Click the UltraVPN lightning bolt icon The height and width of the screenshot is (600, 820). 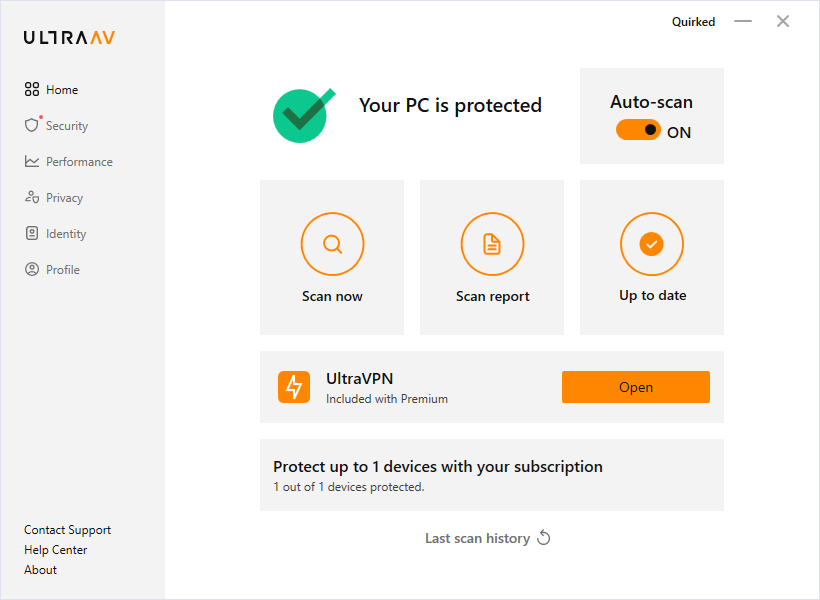[x=294, y=387]
